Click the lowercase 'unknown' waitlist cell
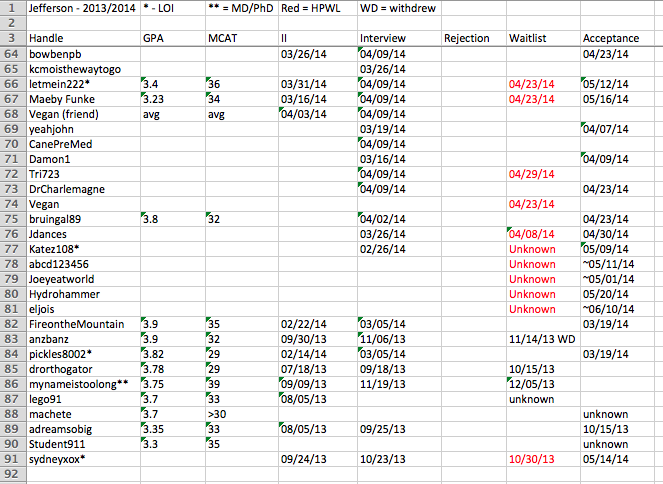663x484 pixels. (543, 399)
